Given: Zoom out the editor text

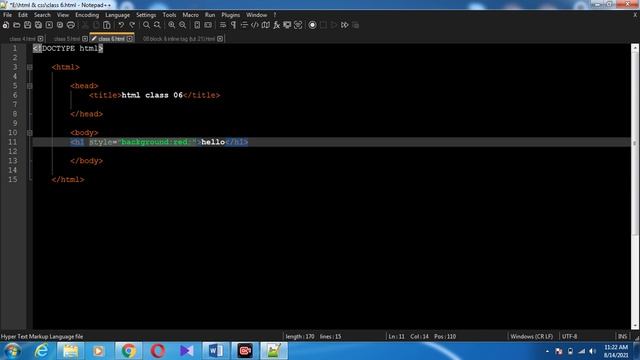Looking at the screenshot, I should point(182,25).
